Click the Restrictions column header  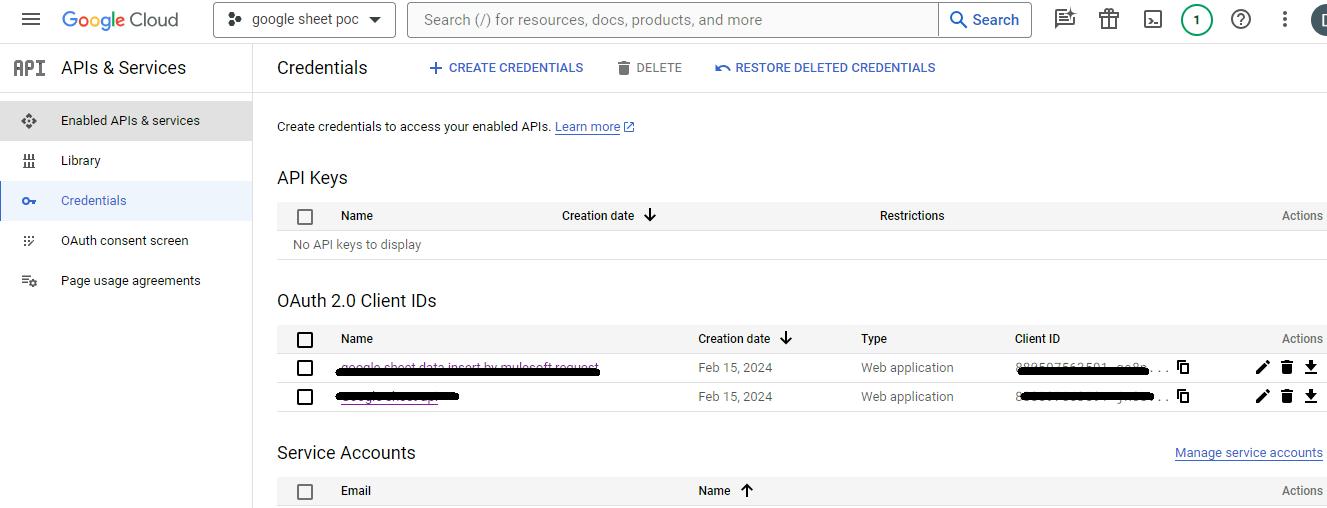click(912, 216)
